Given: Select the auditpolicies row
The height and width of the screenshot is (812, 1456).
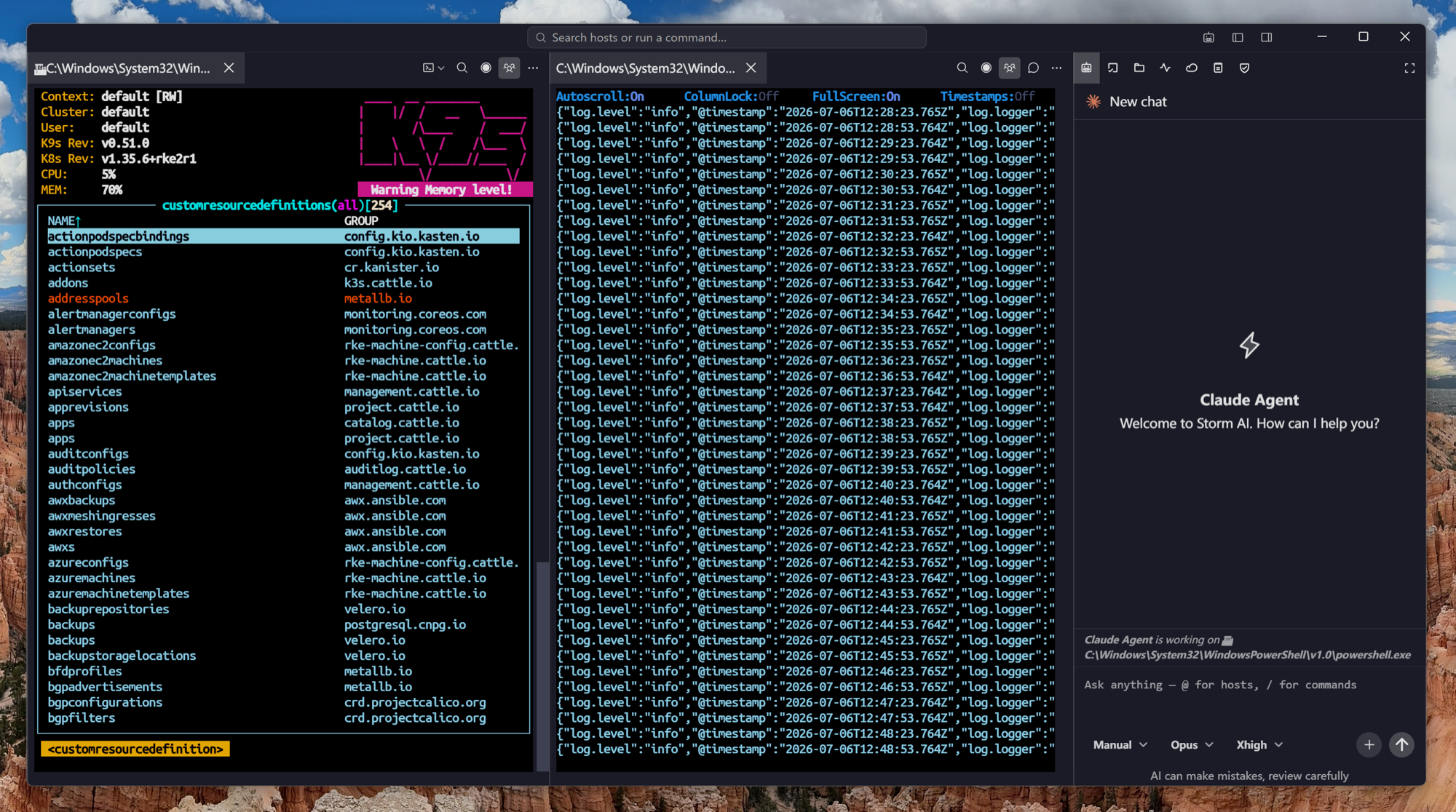Looking at the screenshot, I should pyautogui.click(x=283, y=469).
